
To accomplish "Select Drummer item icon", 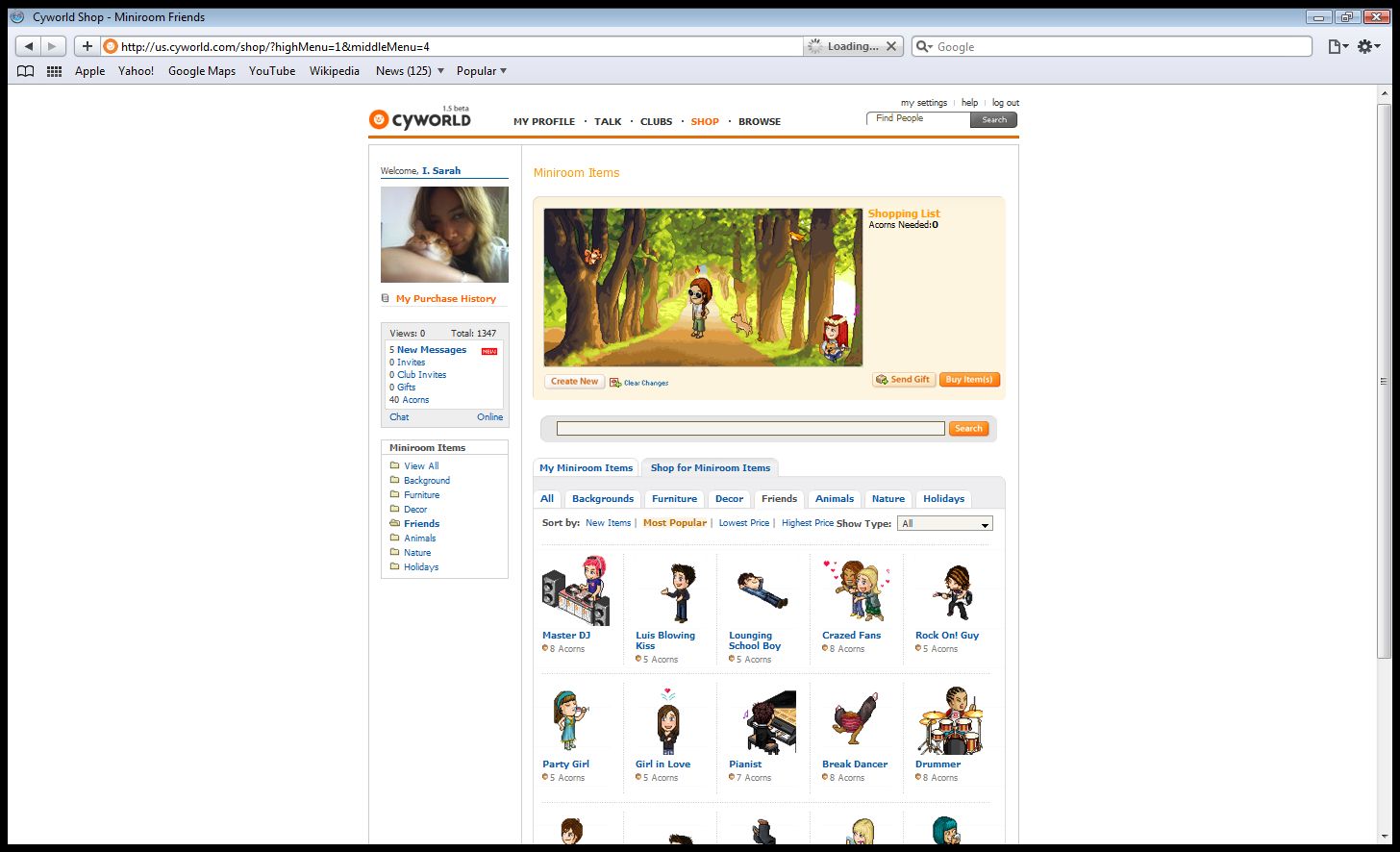I will point(950,721).
